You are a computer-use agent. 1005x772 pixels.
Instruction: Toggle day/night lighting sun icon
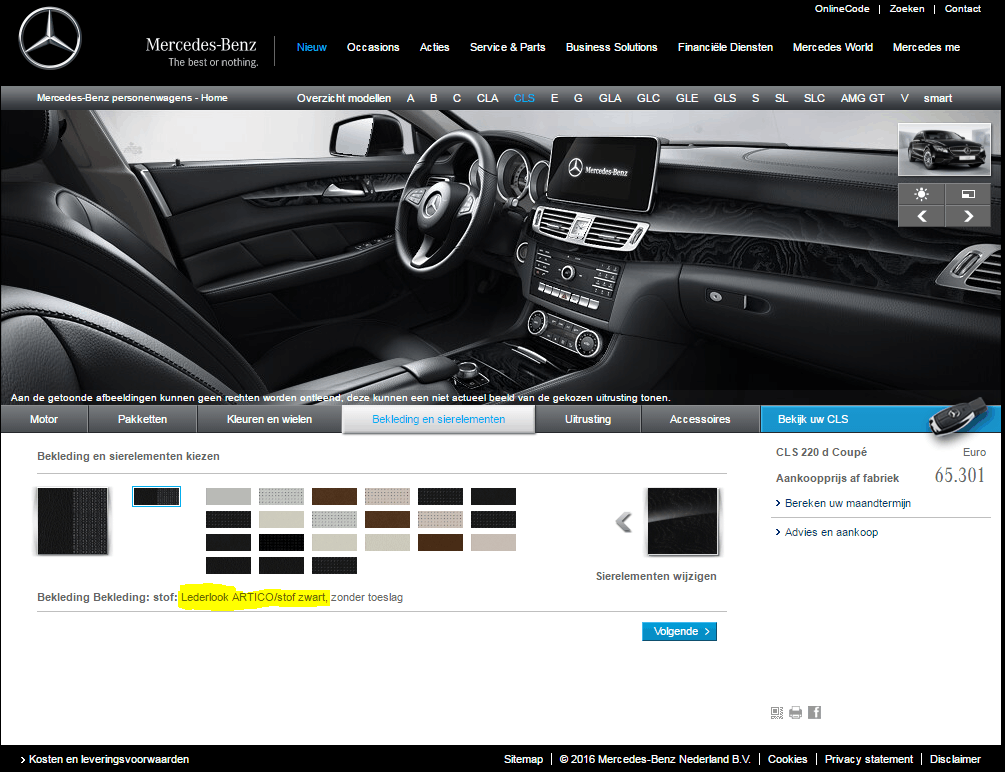[921, 194]
